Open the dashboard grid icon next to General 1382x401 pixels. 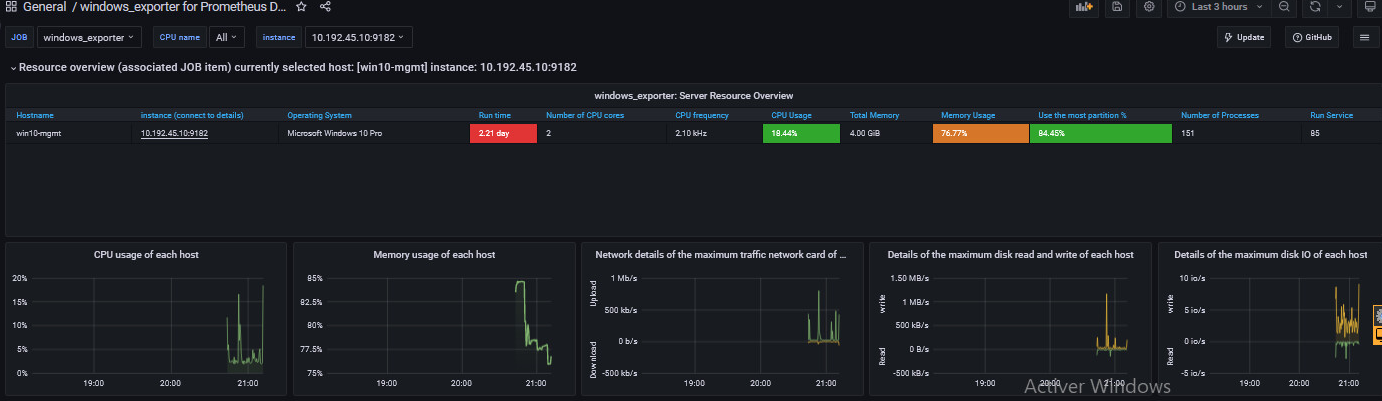pos(10,7)
